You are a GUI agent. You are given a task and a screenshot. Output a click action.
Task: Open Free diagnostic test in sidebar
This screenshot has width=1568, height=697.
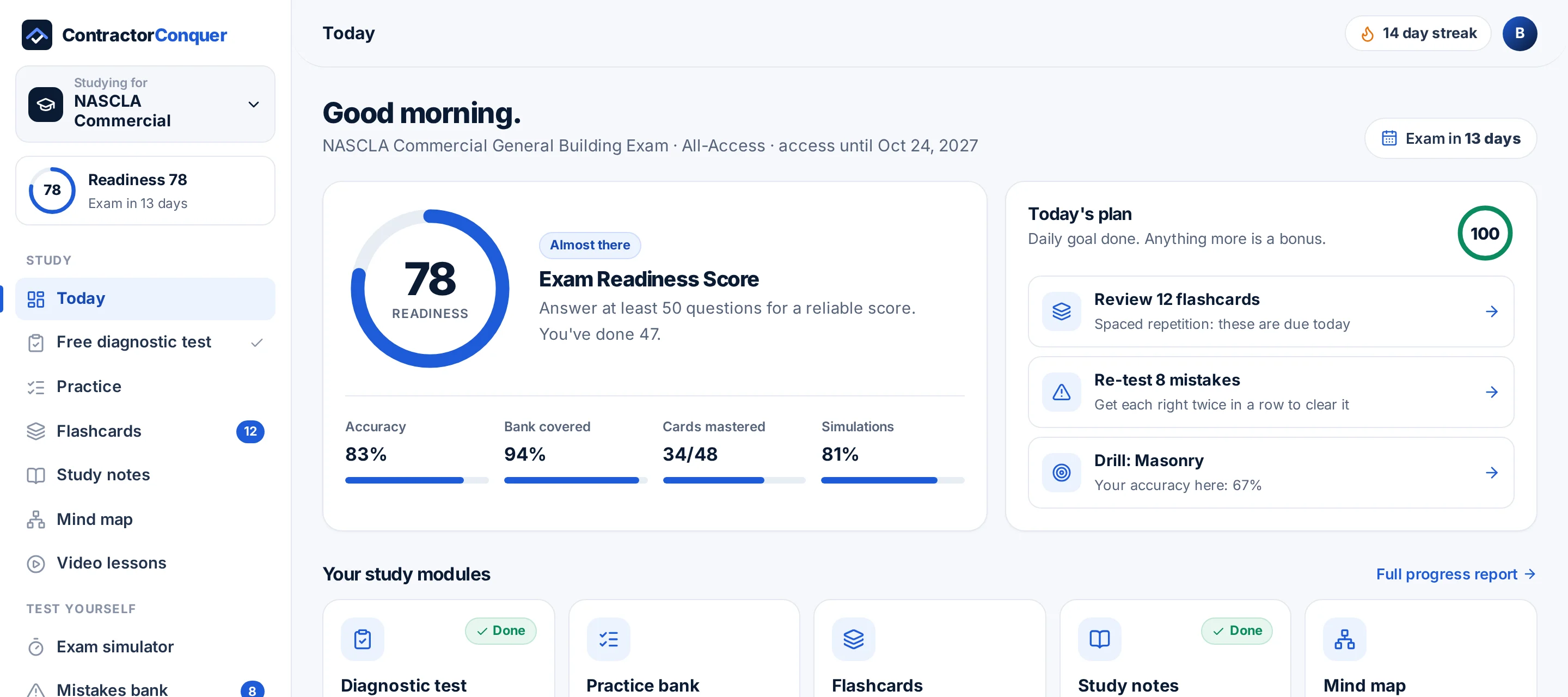click(145, 342)
